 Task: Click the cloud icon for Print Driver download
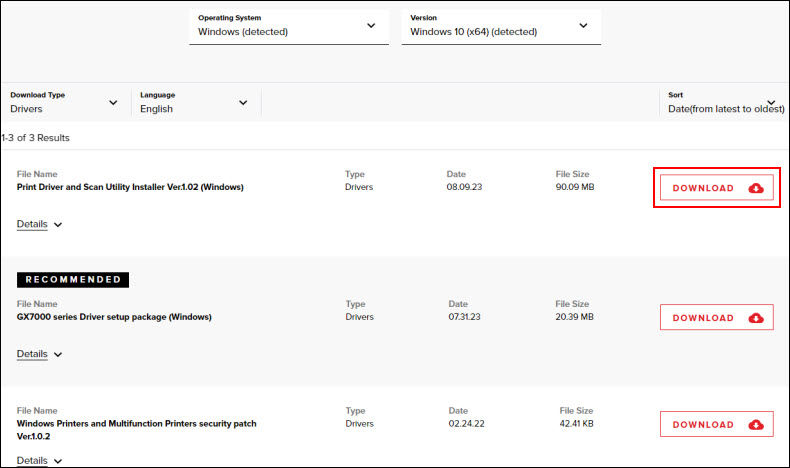(756, 188)
